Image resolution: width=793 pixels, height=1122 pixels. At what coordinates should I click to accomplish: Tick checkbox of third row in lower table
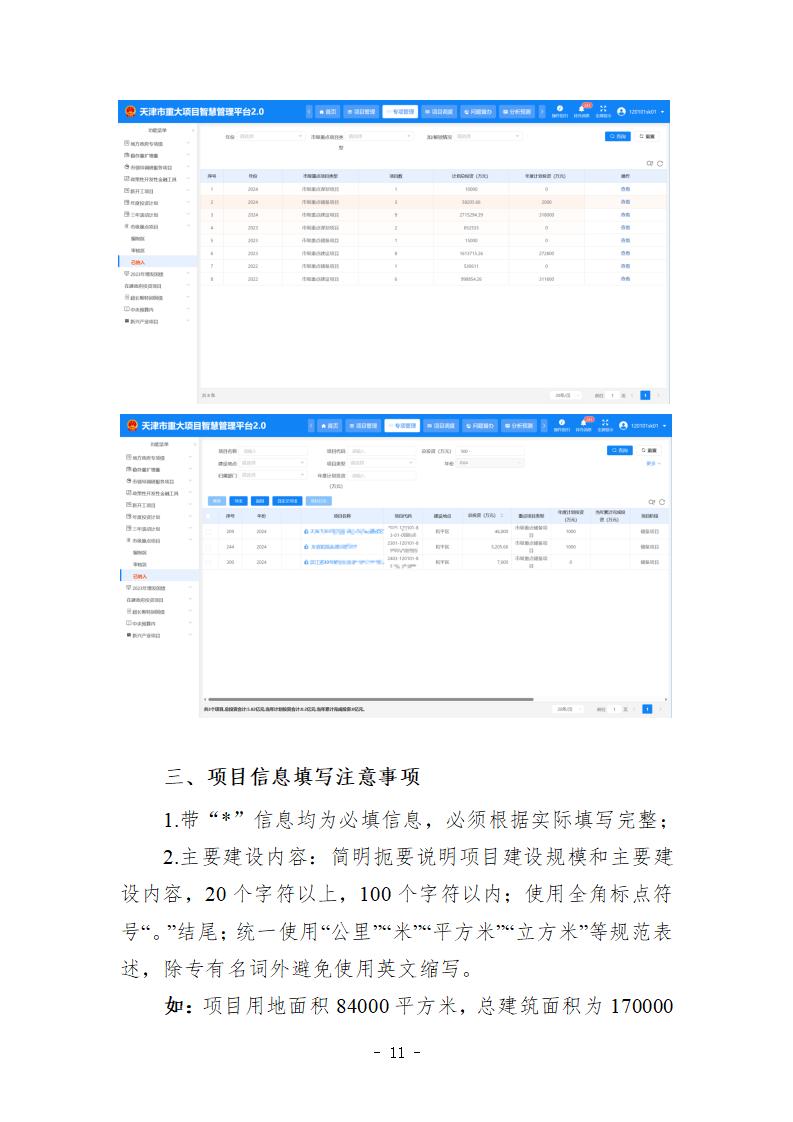pyautogui.click(x=209, y=562)
